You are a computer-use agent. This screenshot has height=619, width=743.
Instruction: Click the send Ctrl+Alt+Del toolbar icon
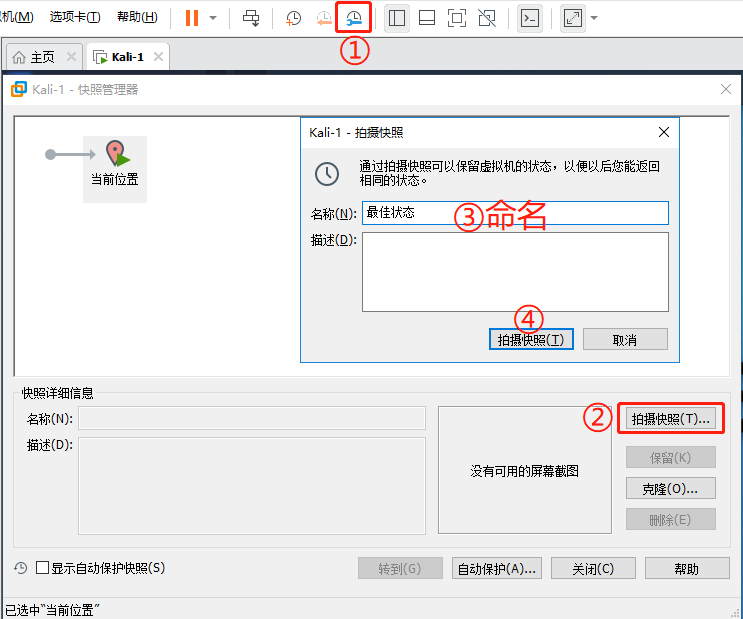coord(251,18)
